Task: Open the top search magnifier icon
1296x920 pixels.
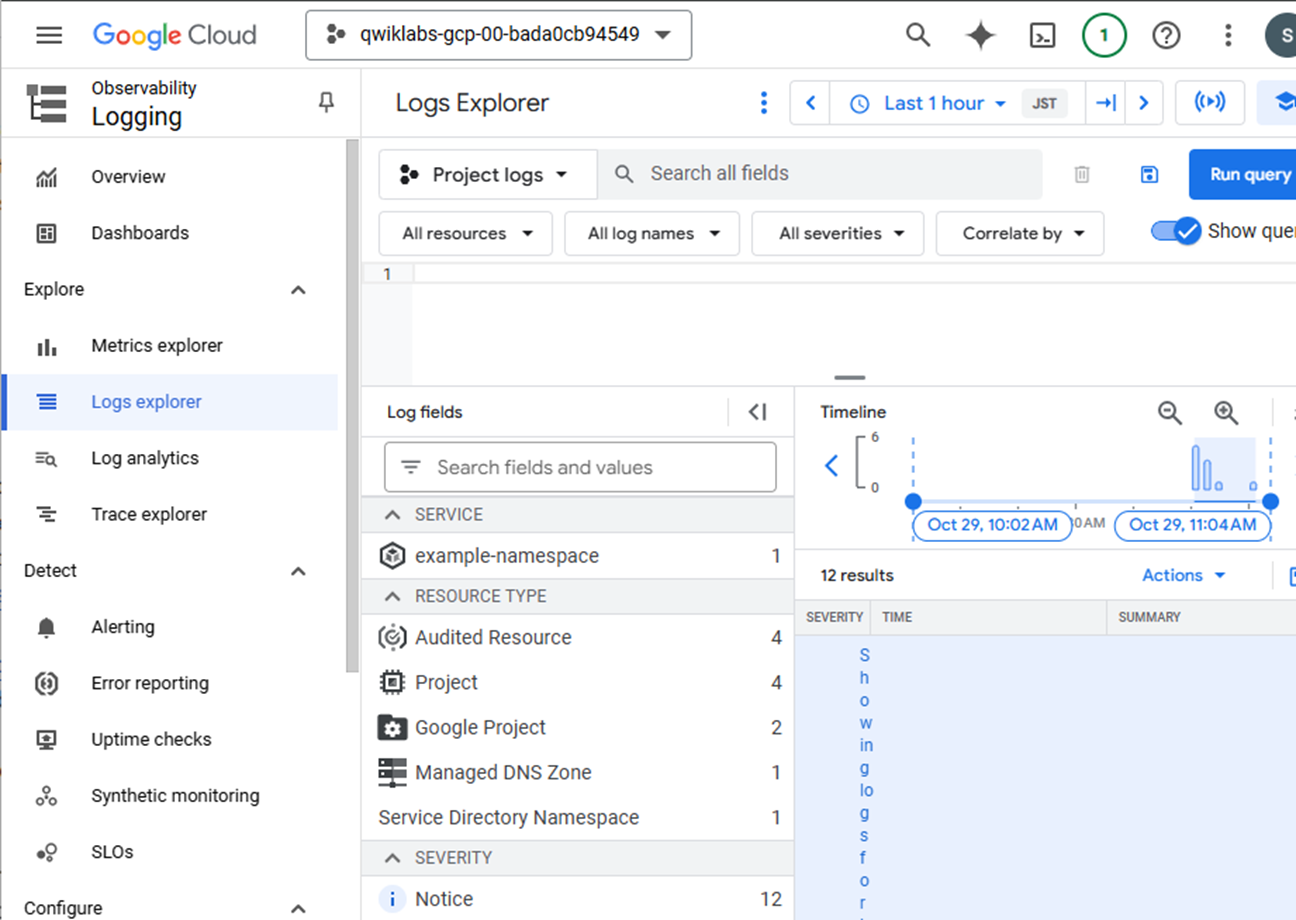Action: point(918,35)
